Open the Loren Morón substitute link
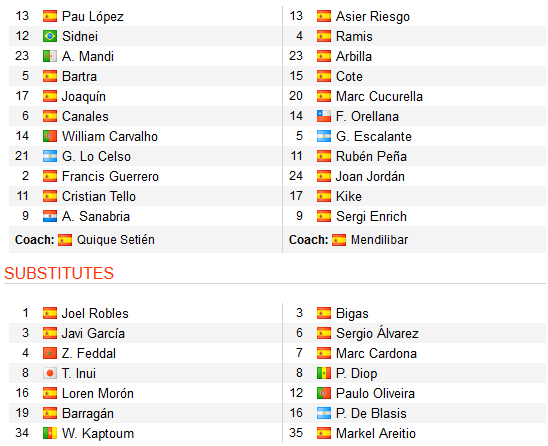 click(x=98, y=394)
